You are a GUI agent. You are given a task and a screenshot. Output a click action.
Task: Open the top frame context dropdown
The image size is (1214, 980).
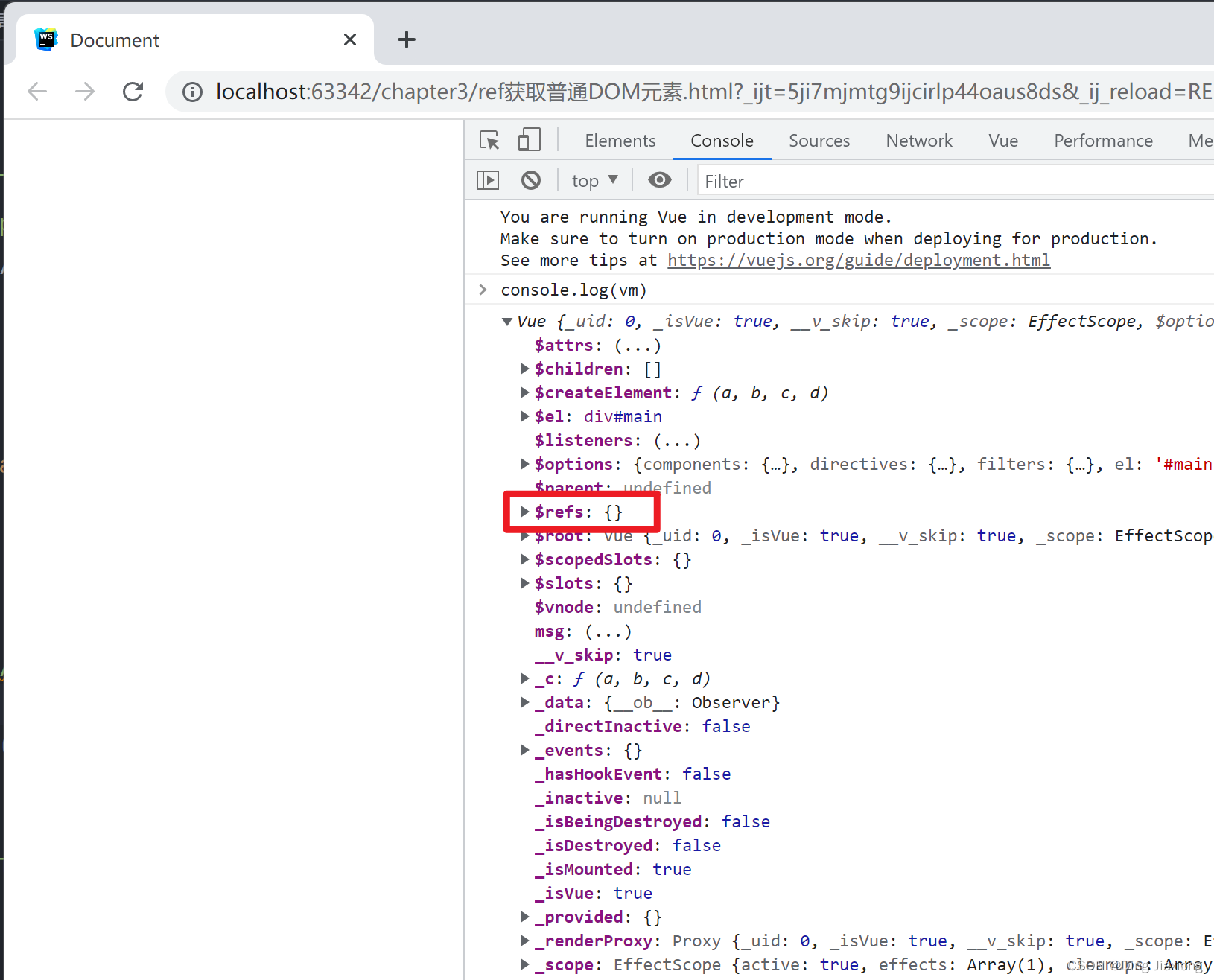pos(593,179)
